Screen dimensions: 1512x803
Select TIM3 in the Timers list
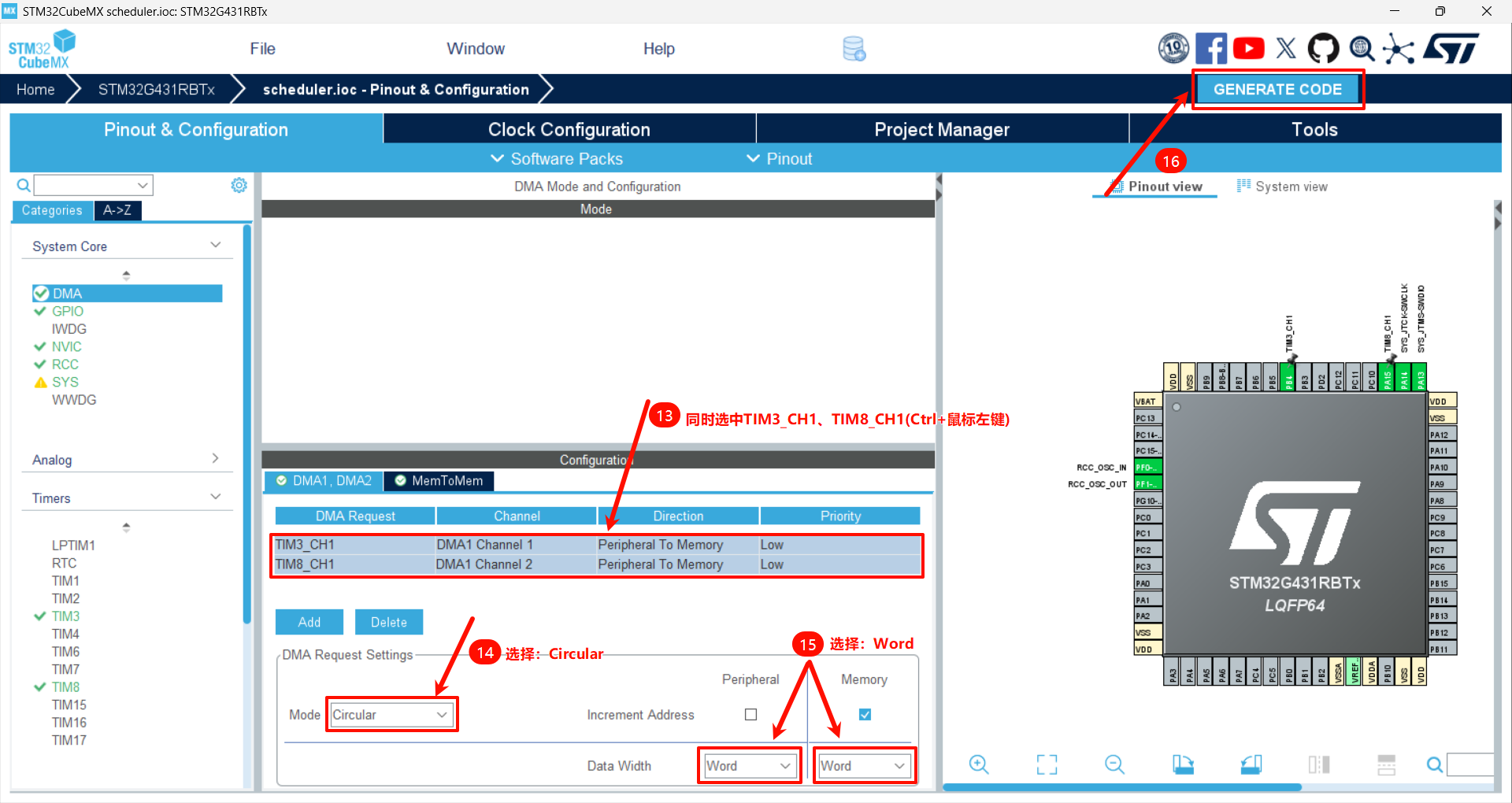click(66, 616)
